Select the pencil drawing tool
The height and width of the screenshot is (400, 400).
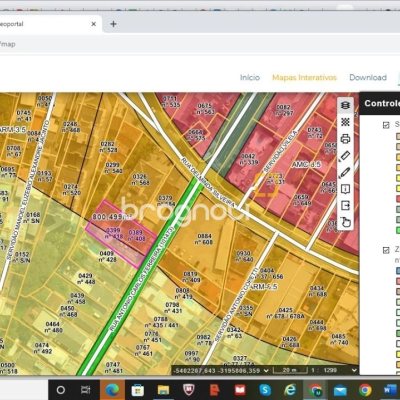click(x=345, y=172)
